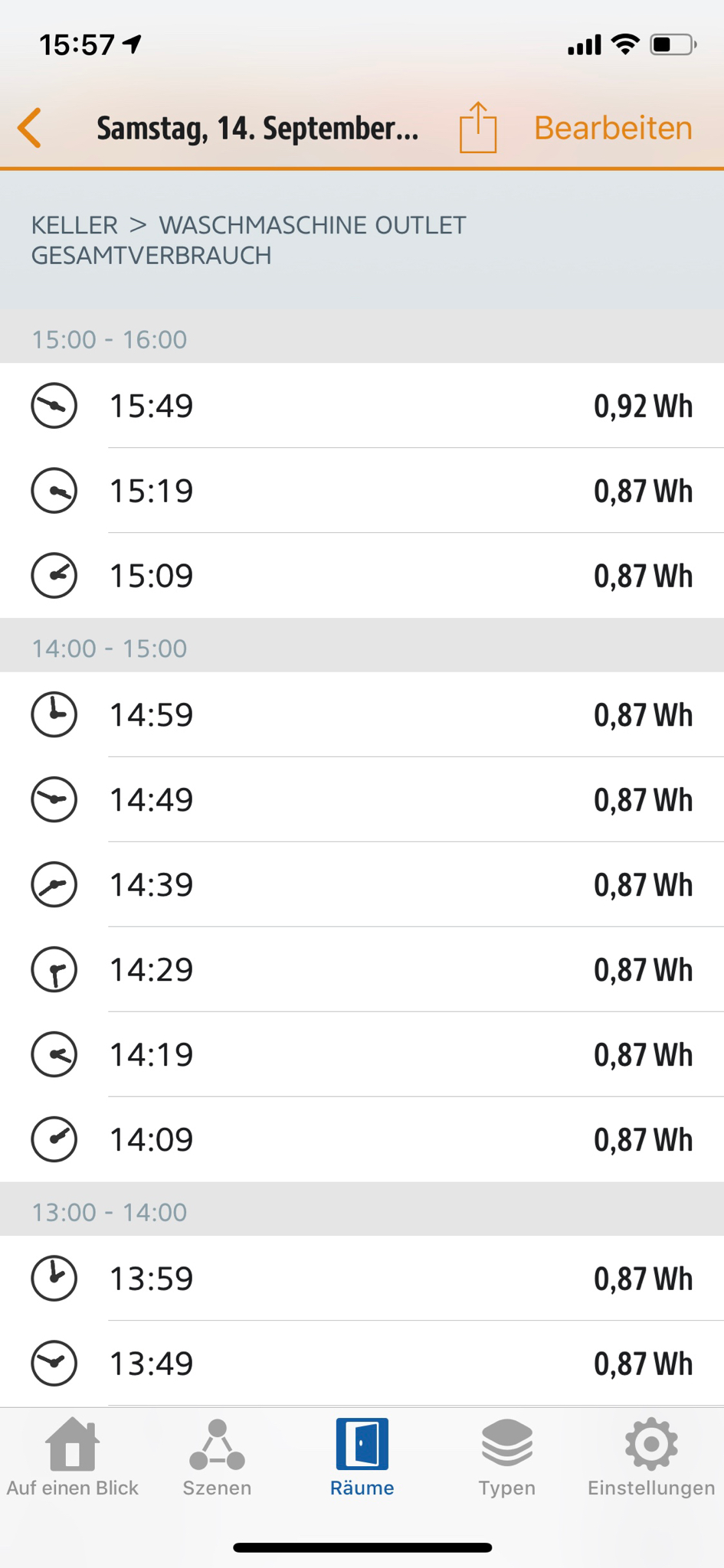Select the 14:49 entry time
The height and width of the screenshot is (1568, 724).
point(152,800)
